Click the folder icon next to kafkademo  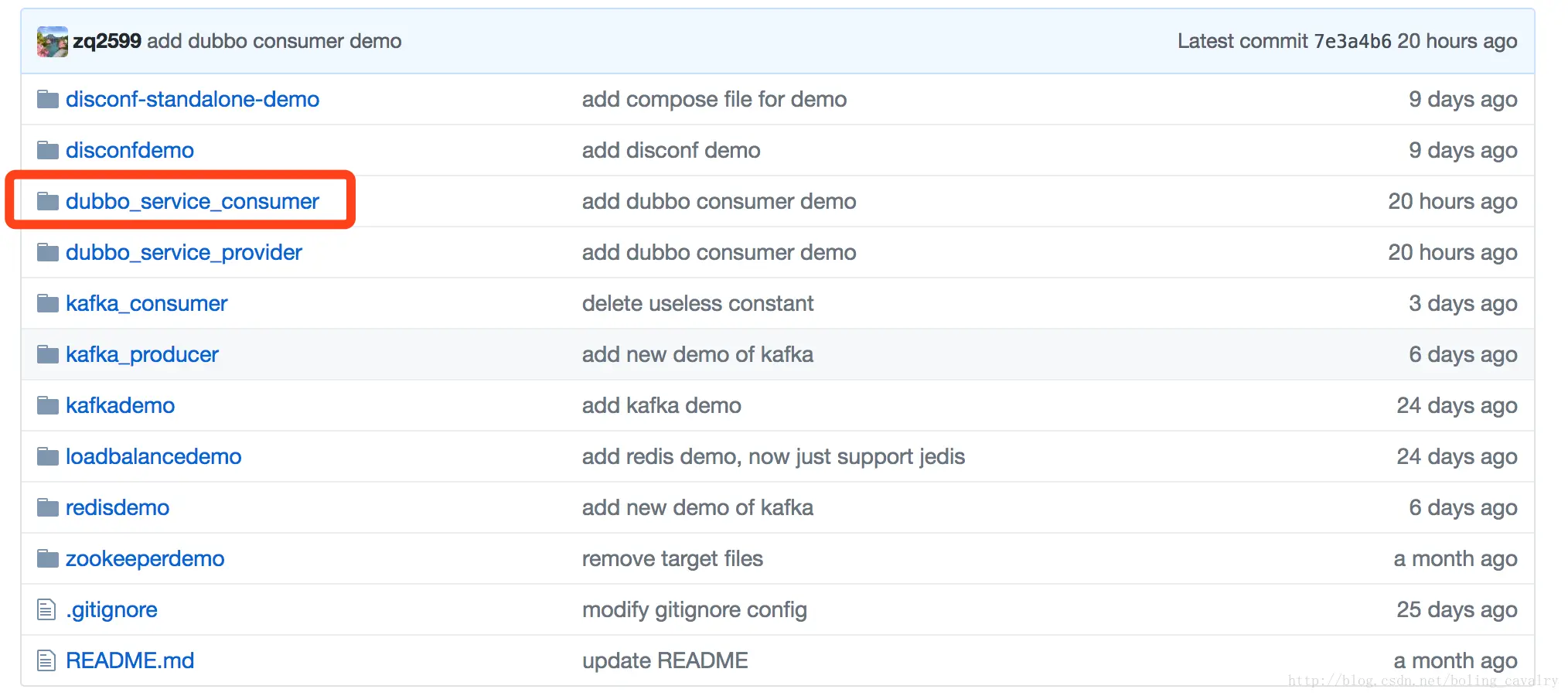click(48, 405)
